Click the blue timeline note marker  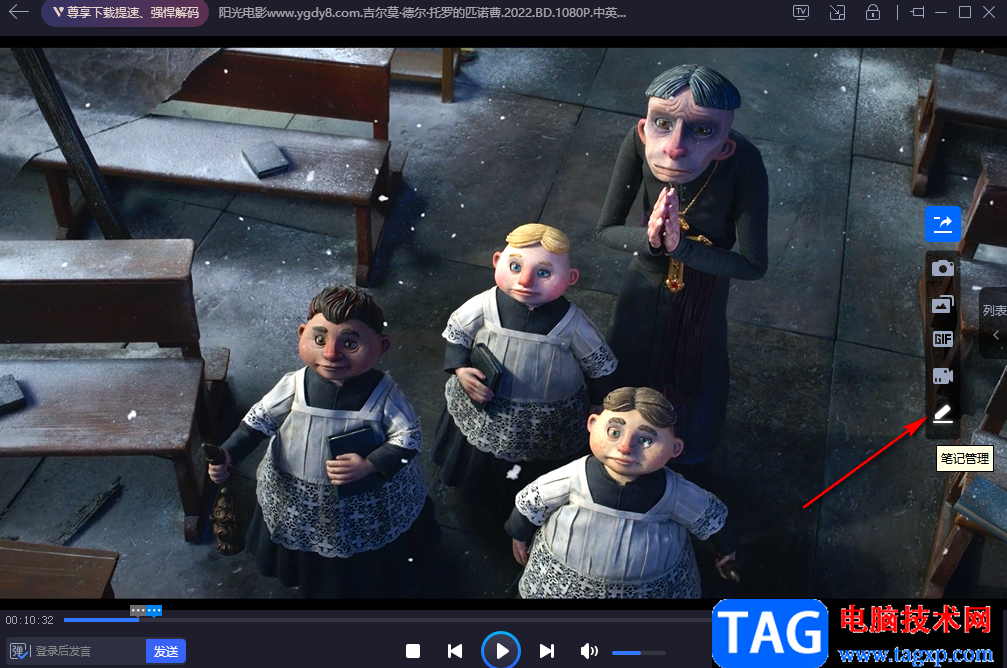coord(154,610)
